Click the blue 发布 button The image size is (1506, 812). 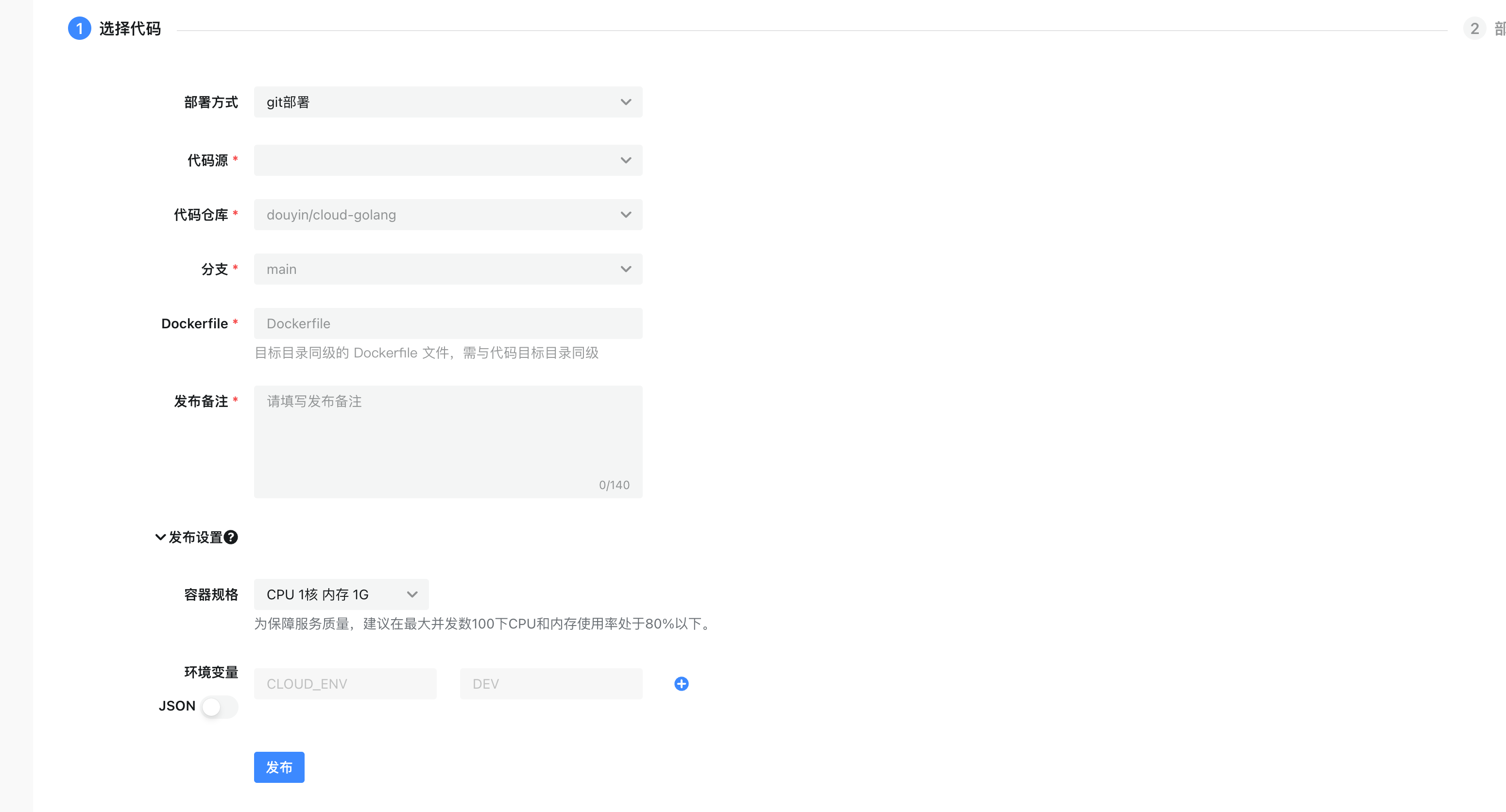point(279,767)
